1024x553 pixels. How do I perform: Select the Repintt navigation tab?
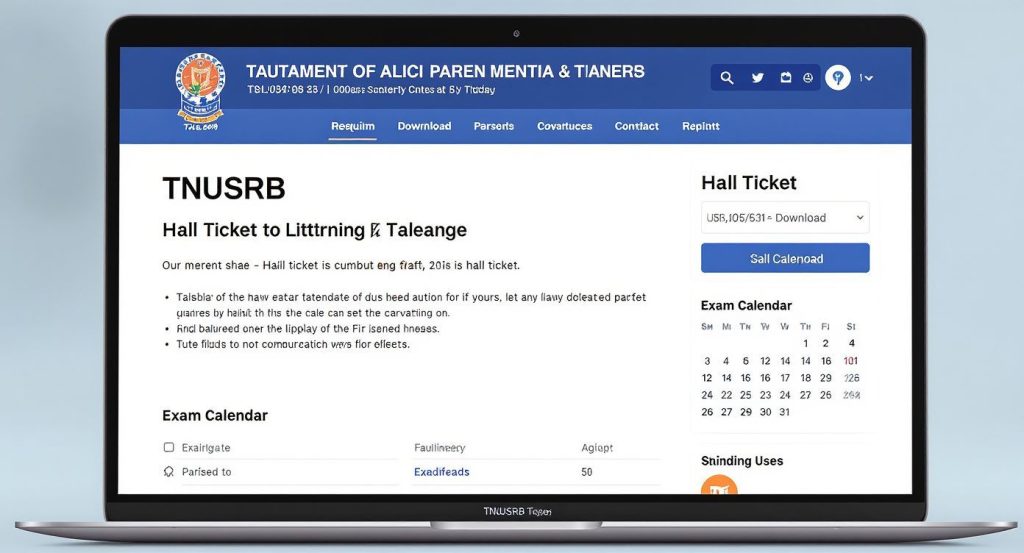pos(701,126)
